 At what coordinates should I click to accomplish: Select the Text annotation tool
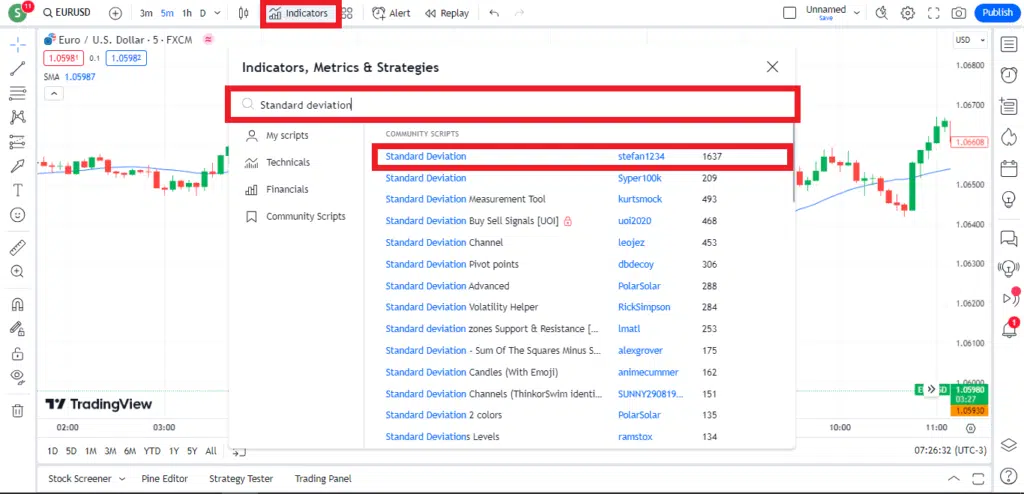(x=18, y=190)
